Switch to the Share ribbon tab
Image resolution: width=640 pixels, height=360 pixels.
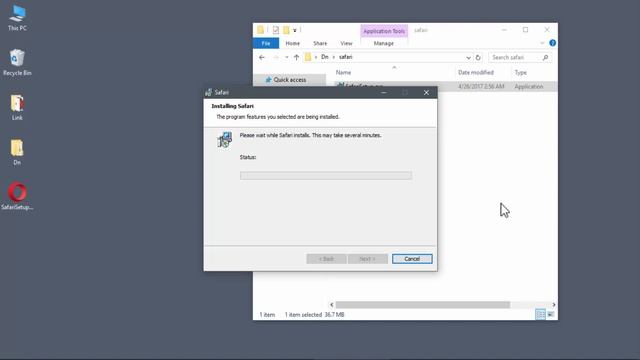coord(320,43)
